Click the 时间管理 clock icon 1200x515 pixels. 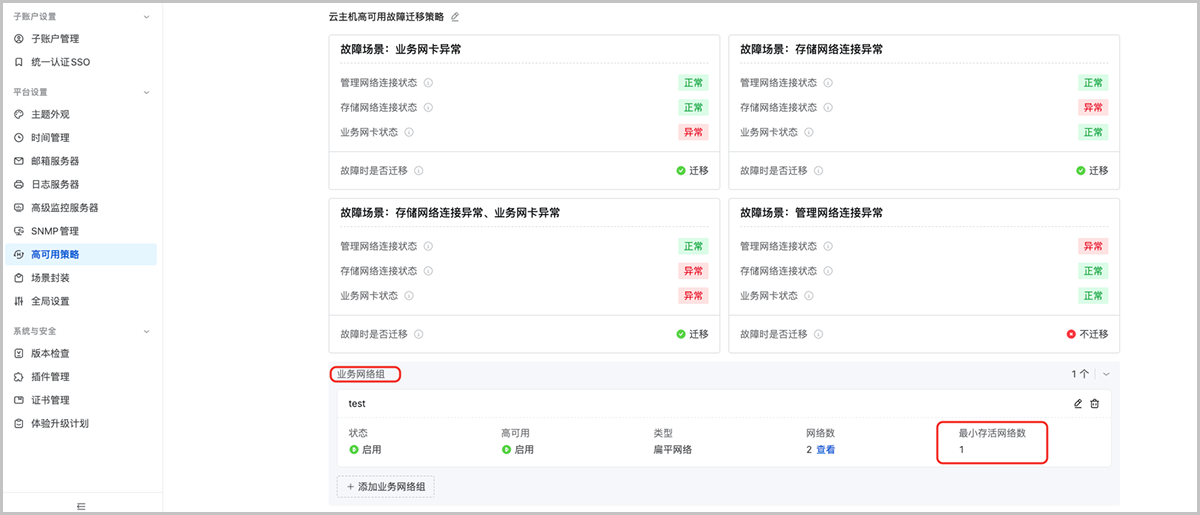click(x=19, y=138)
